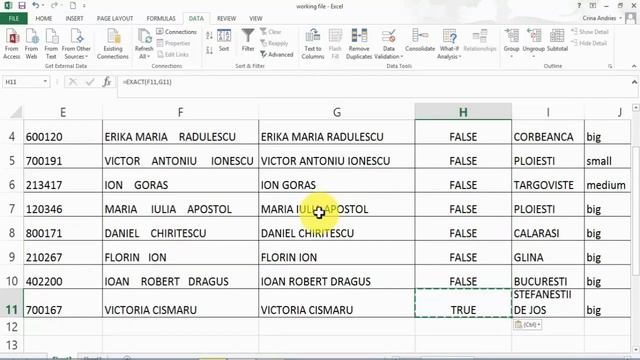Viewport: 640px width, 360px height.
Task: Click the Help question mark icon
Action: pos(579,6)
